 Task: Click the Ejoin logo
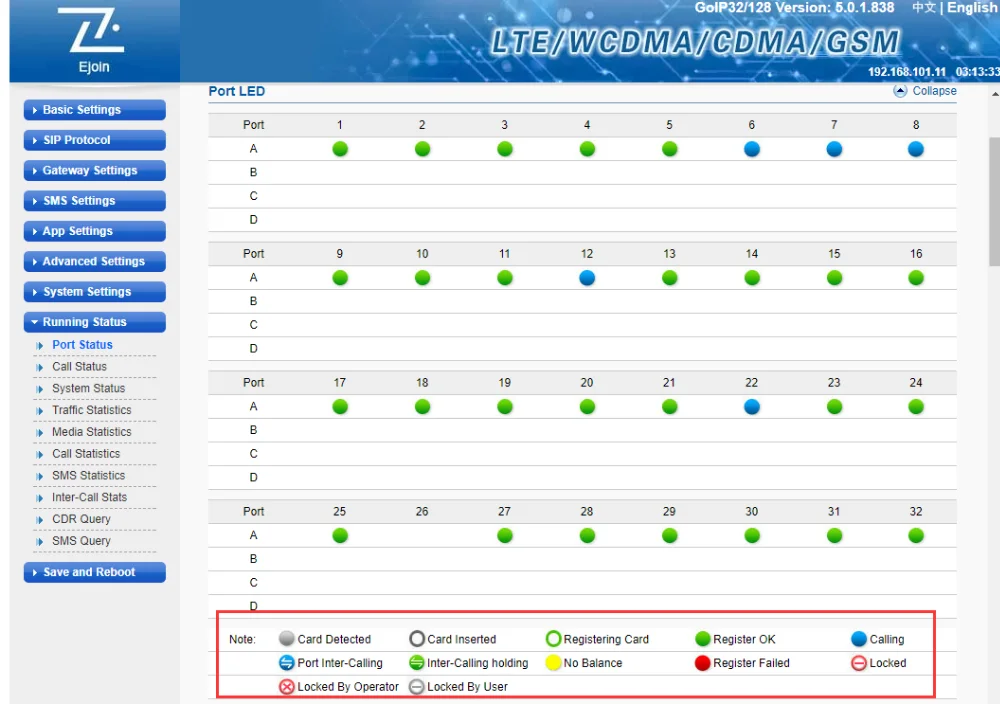94,41
